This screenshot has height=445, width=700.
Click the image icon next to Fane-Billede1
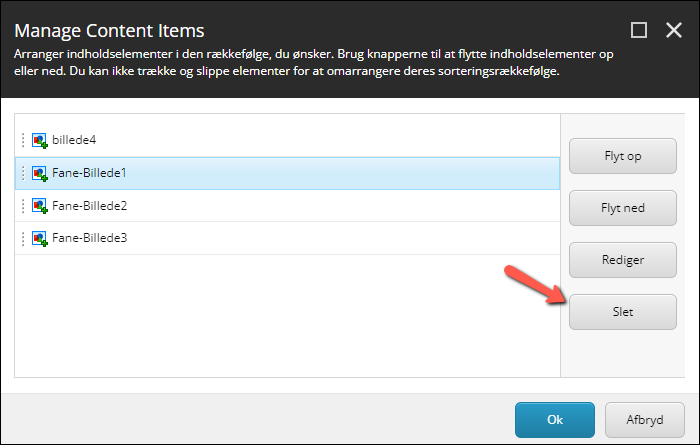40,173
